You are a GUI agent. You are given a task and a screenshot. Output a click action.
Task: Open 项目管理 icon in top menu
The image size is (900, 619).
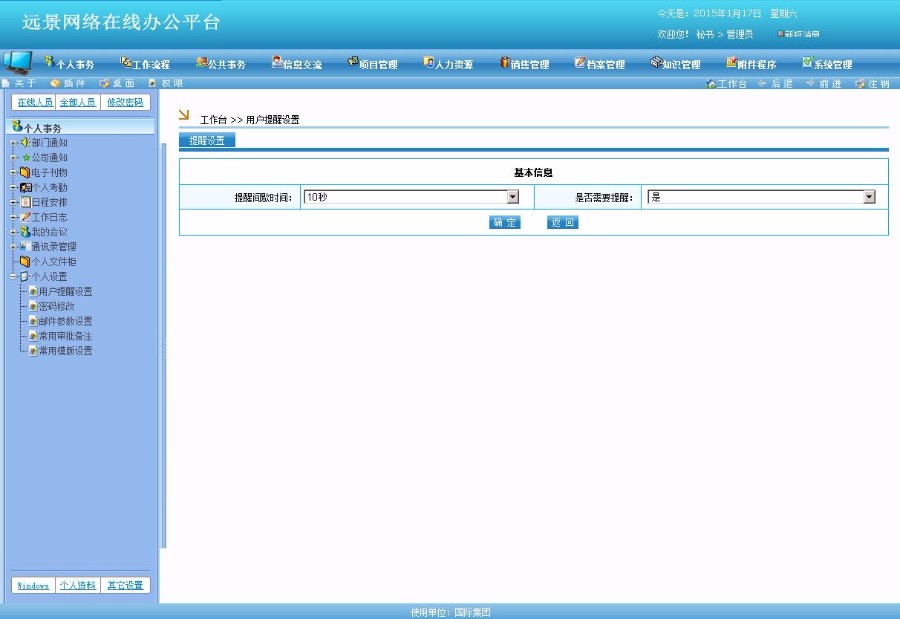[353, 62]
